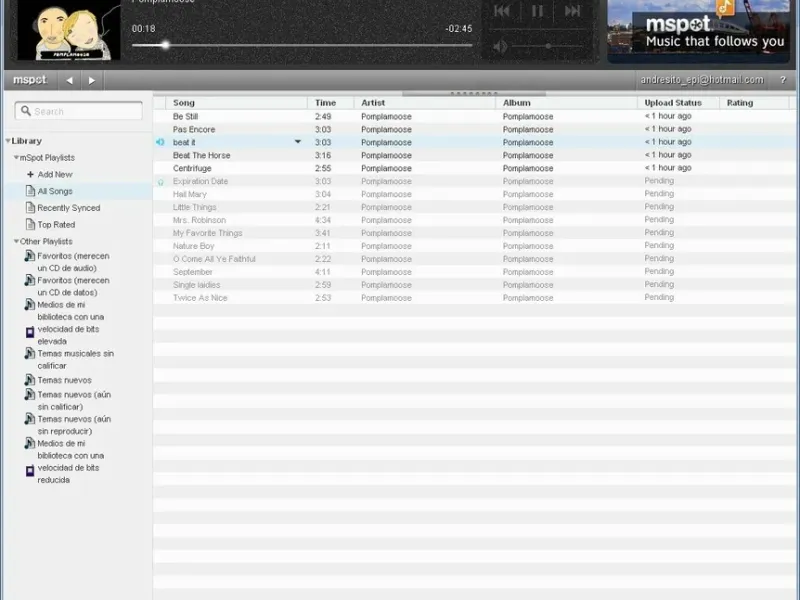Viewport: 800px width, 600px height.
Task: Click the panel divider grip handle
Action: coord(474,94)
